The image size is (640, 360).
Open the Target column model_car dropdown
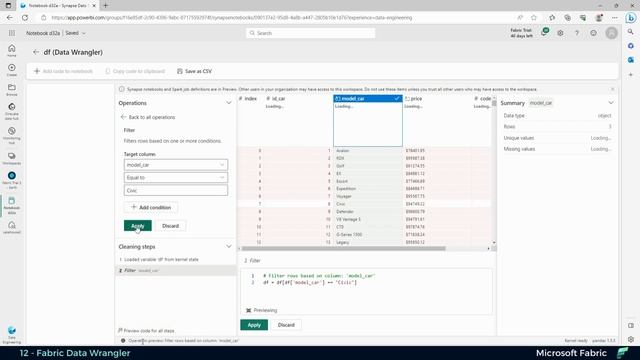(176, 165)
